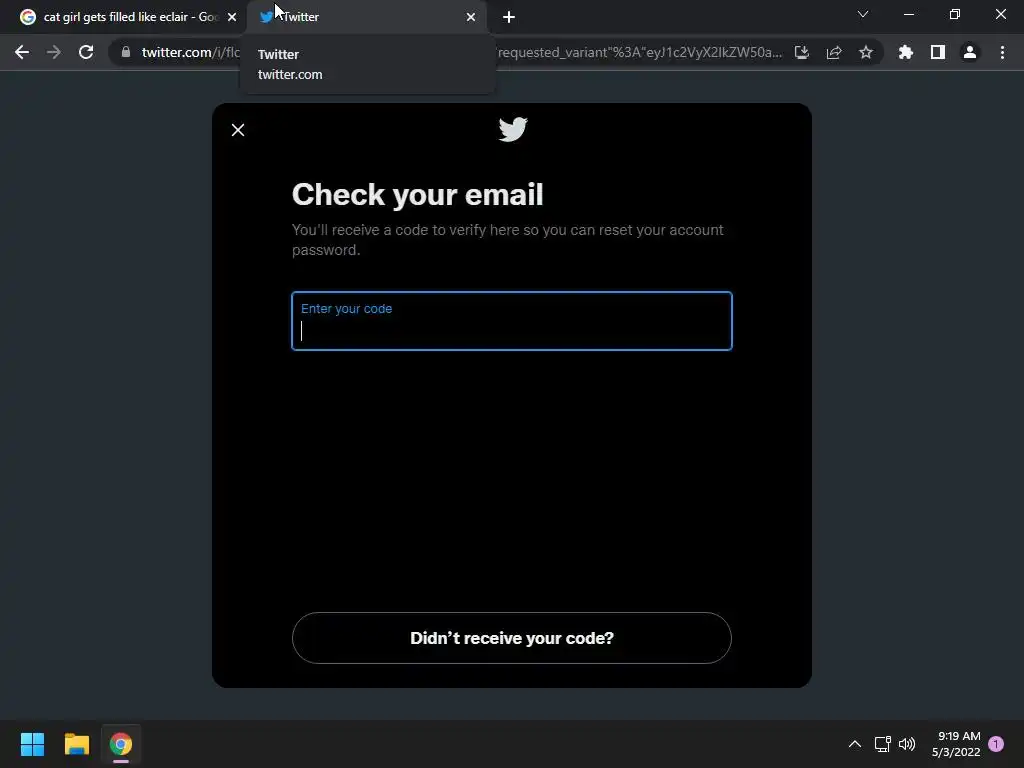1024x768 pixels.
Task: Select the Twitter browser tab
Action: point(367,17)
